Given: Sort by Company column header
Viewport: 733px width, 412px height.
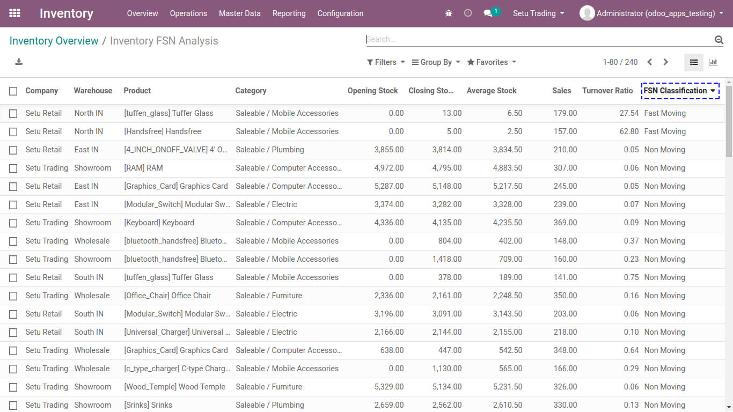Looking at the screenshot, I should [42, 91].
